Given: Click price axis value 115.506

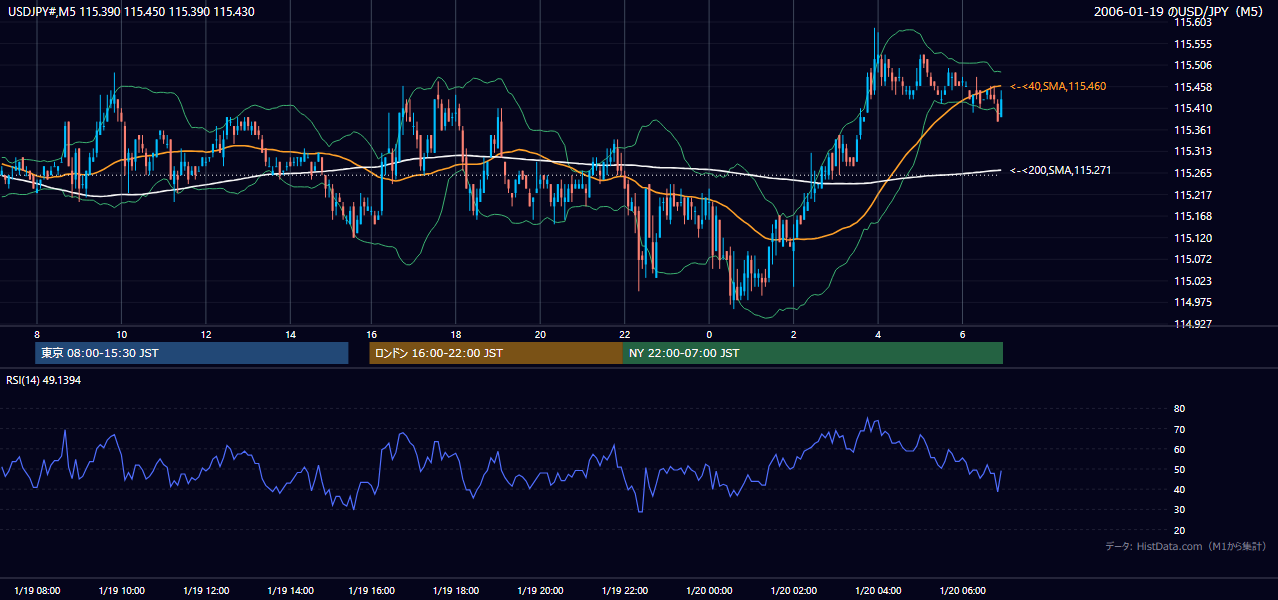Looking at the screenshot, I should point(1193,65).
